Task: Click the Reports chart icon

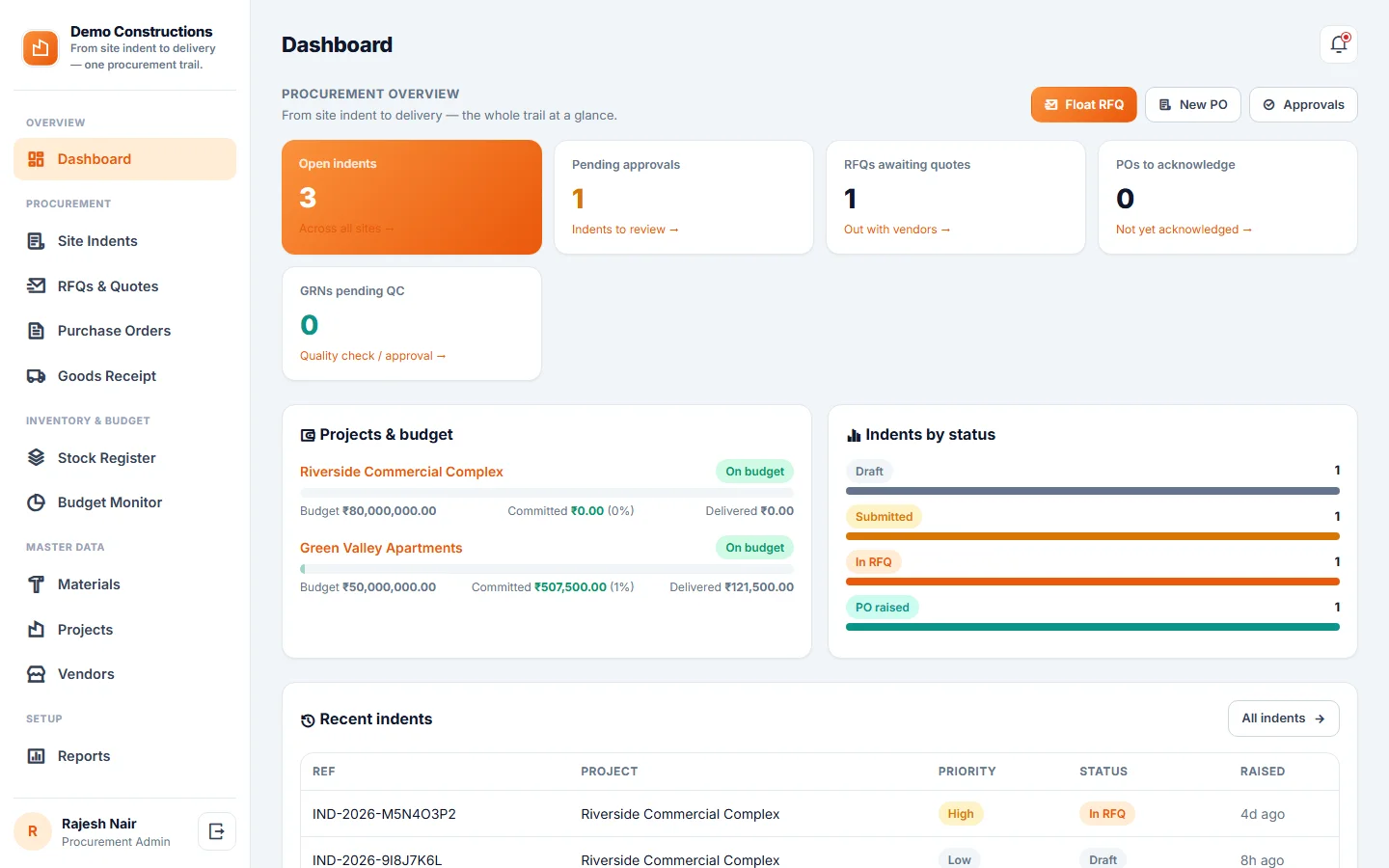Action: [x=36, y=756]
